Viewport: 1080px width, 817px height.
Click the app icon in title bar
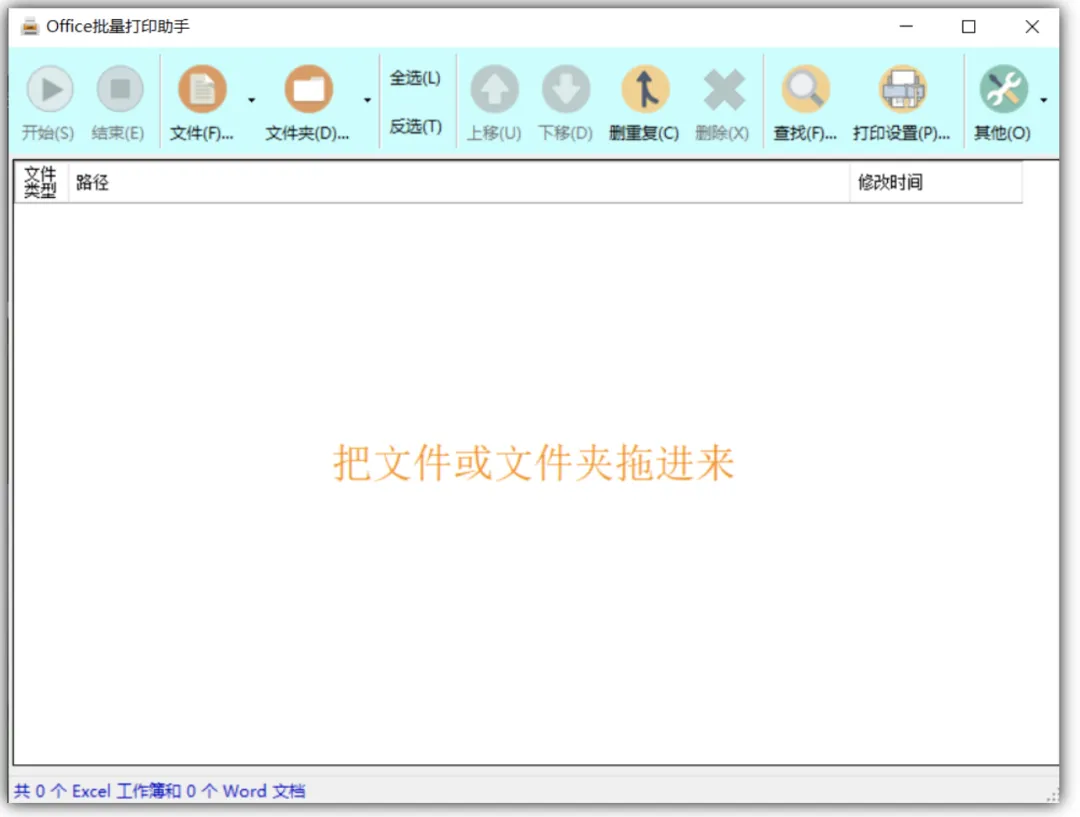click(x=30, y=27)
